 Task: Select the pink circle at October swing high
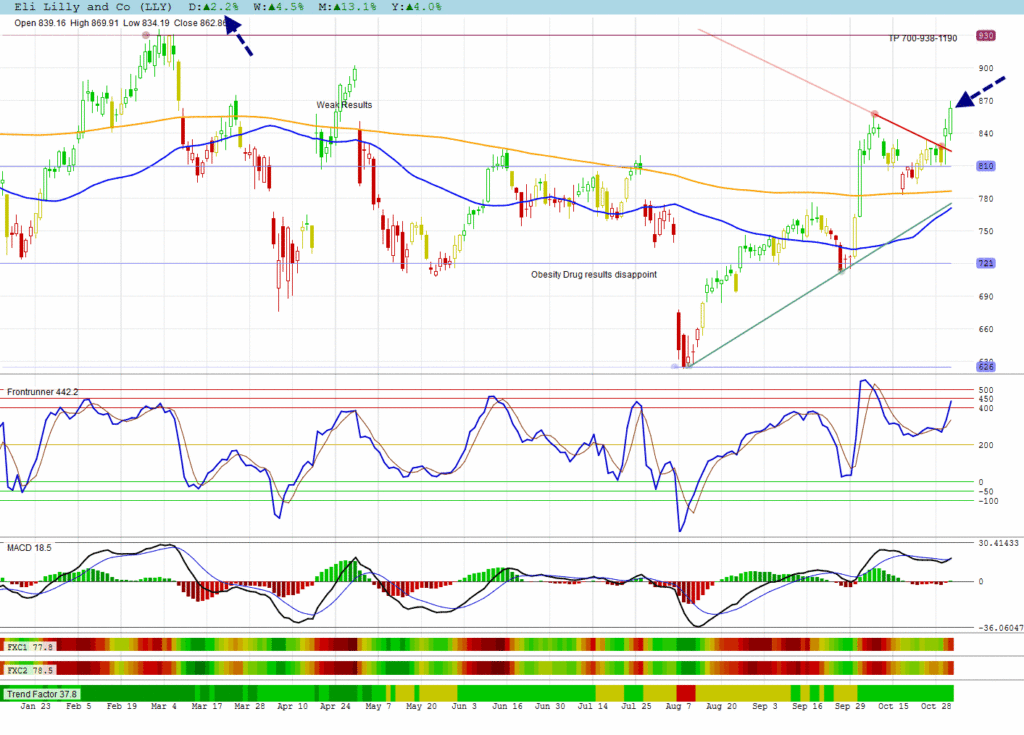pyautogui.click(x=875, y=114)
